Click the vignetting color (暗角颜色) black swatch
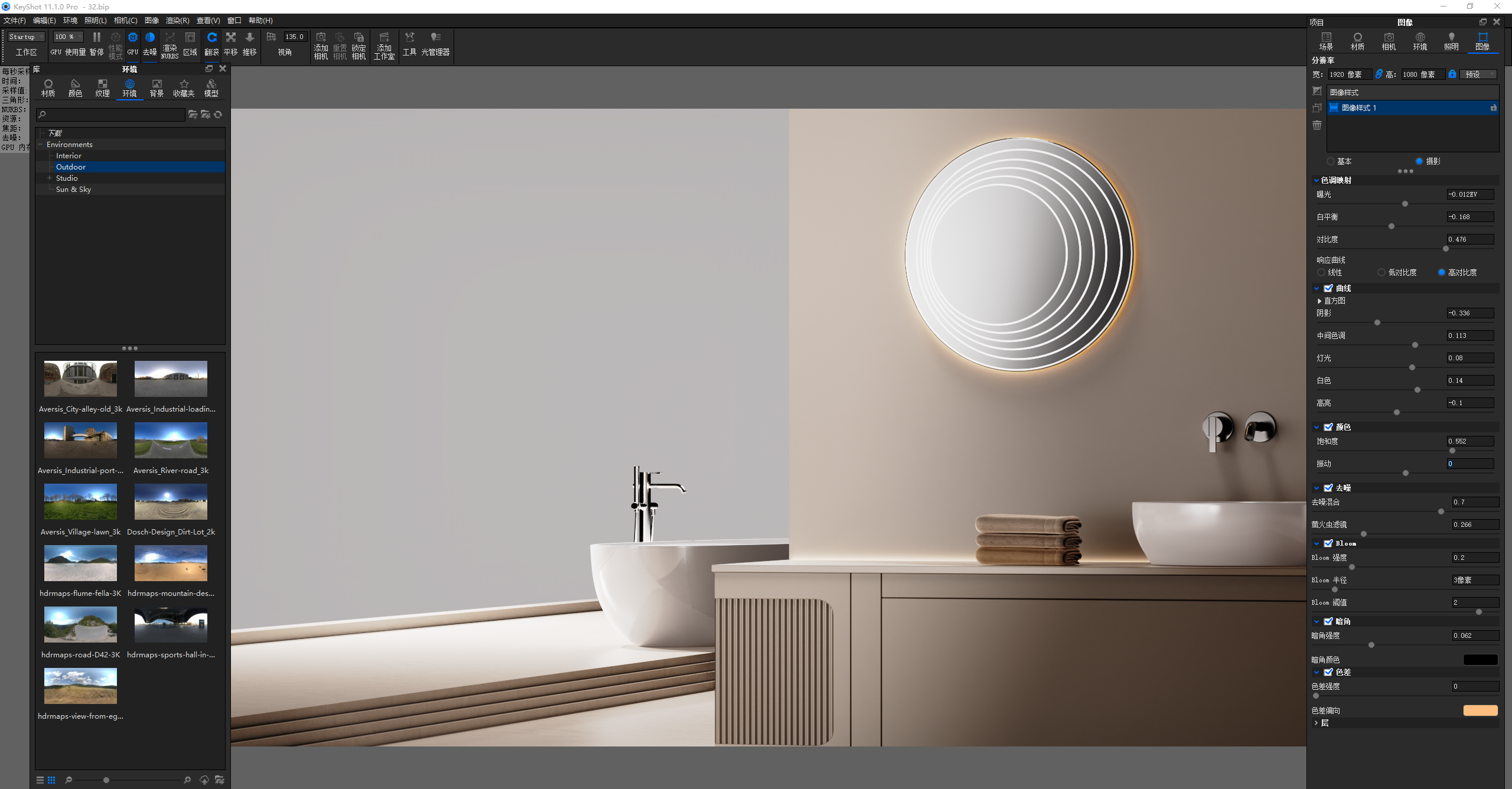1512x789 pixels. pos(1480,660)
